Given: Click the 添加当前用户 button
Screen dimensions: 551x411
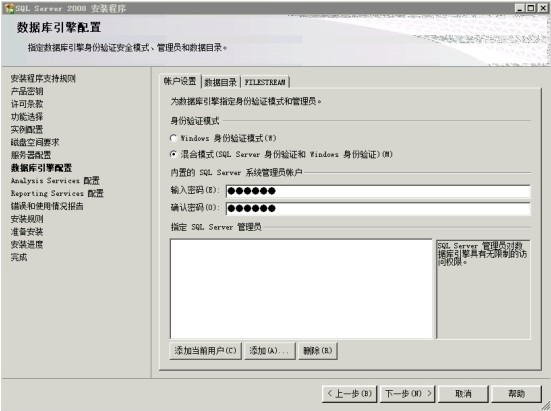Looking at the screenshot, I should 206,351.
